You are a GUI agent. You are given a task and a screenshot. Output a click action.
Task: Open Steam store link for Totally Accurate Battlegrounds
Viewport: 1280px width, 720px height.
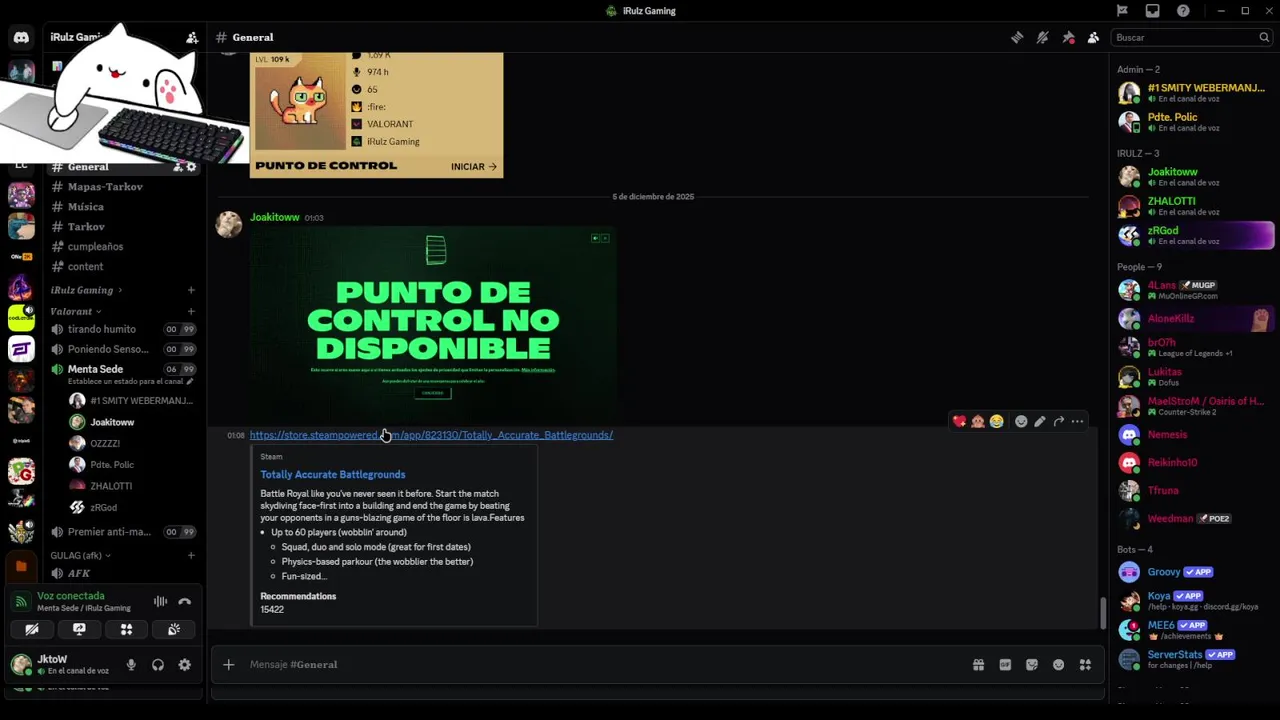coord(431,435)
